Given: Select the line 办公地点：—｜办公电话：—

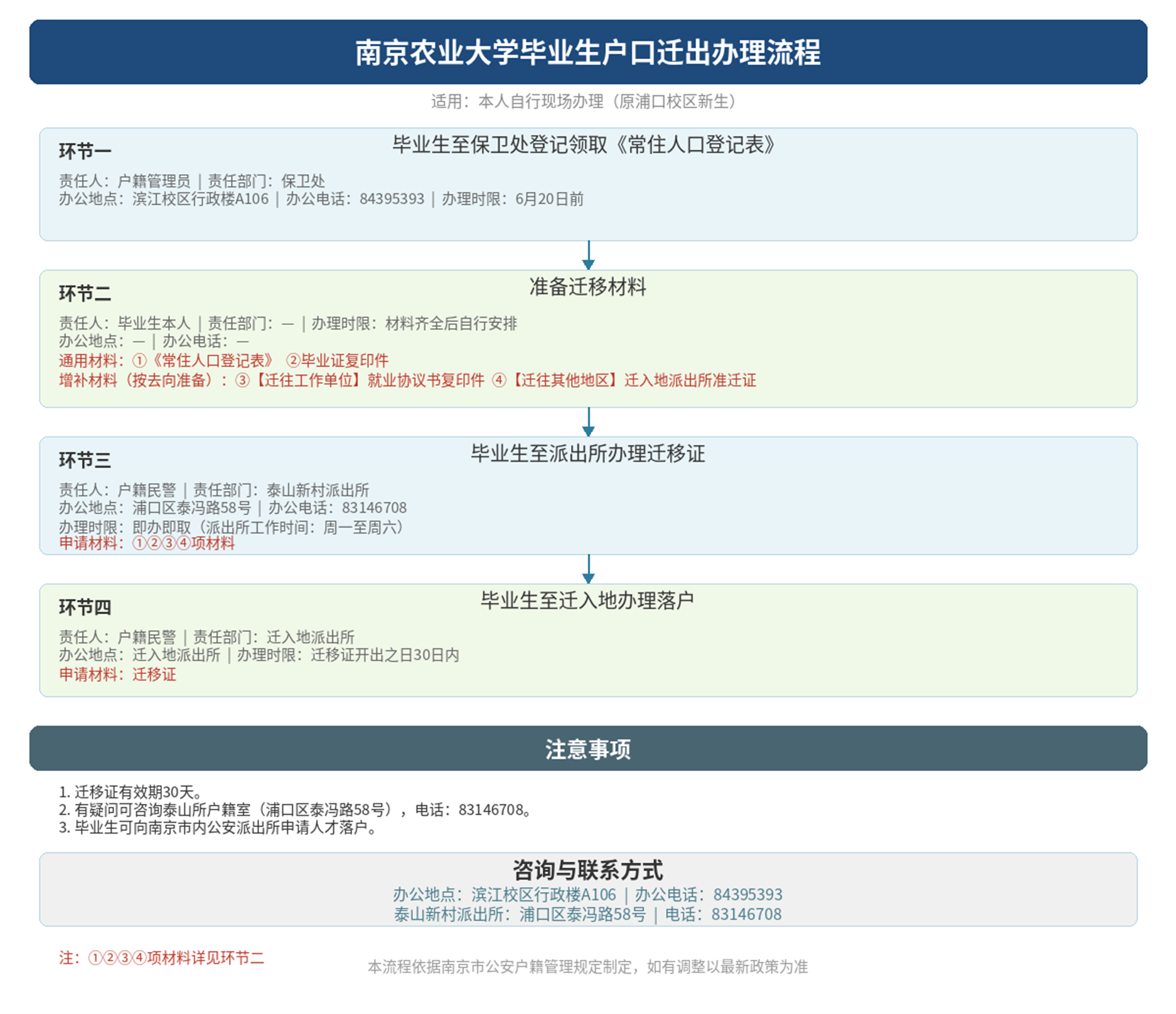Looking at the screenshot, I should tap(154, 341).
